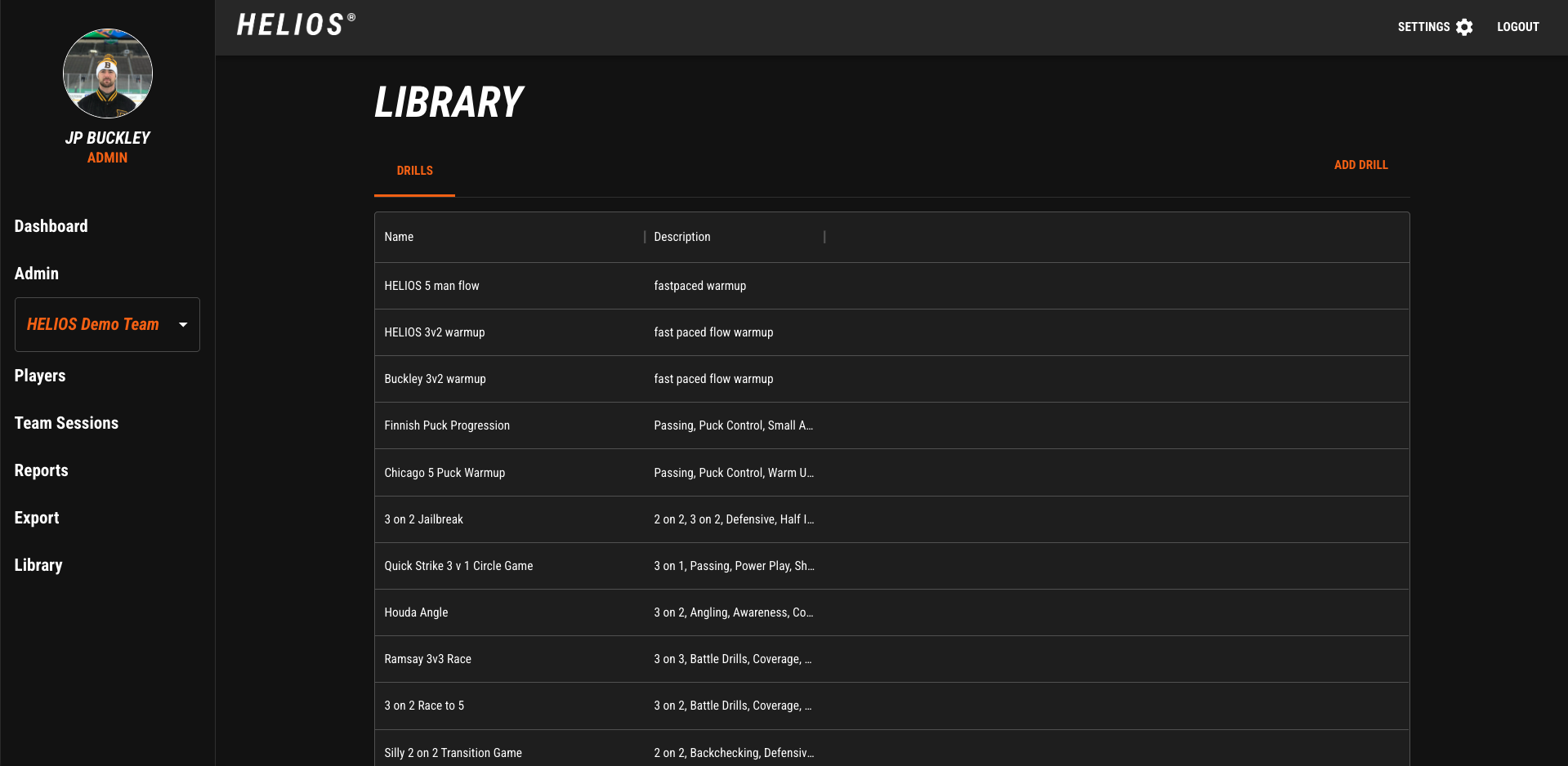Open the HELIOS 5 man flow drill

[x=431, y=286]
